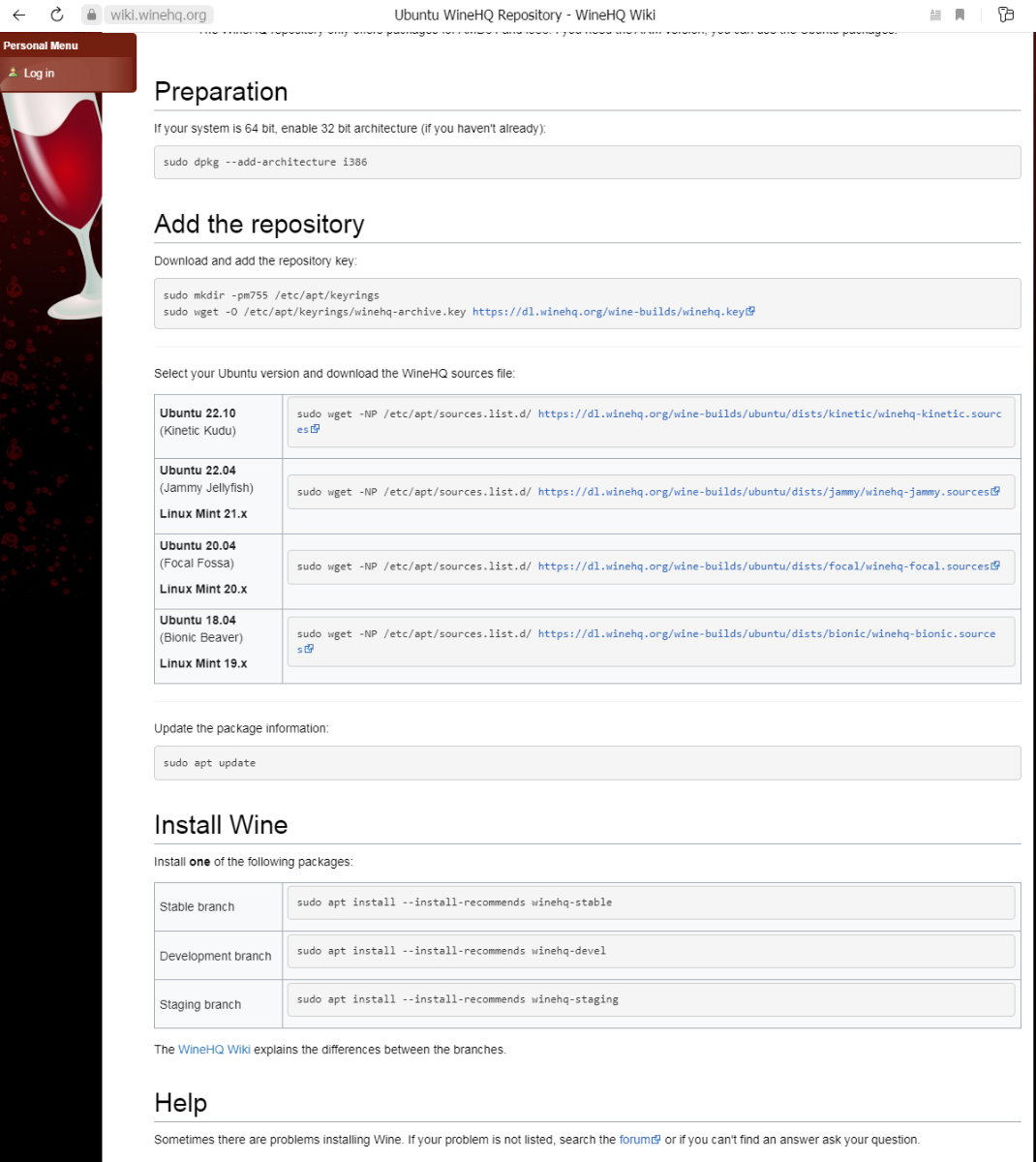Viewport: 1036px width, 1162px height.
Task: Open the tabs overview icon at top right
Action: tap(1006, 15)
